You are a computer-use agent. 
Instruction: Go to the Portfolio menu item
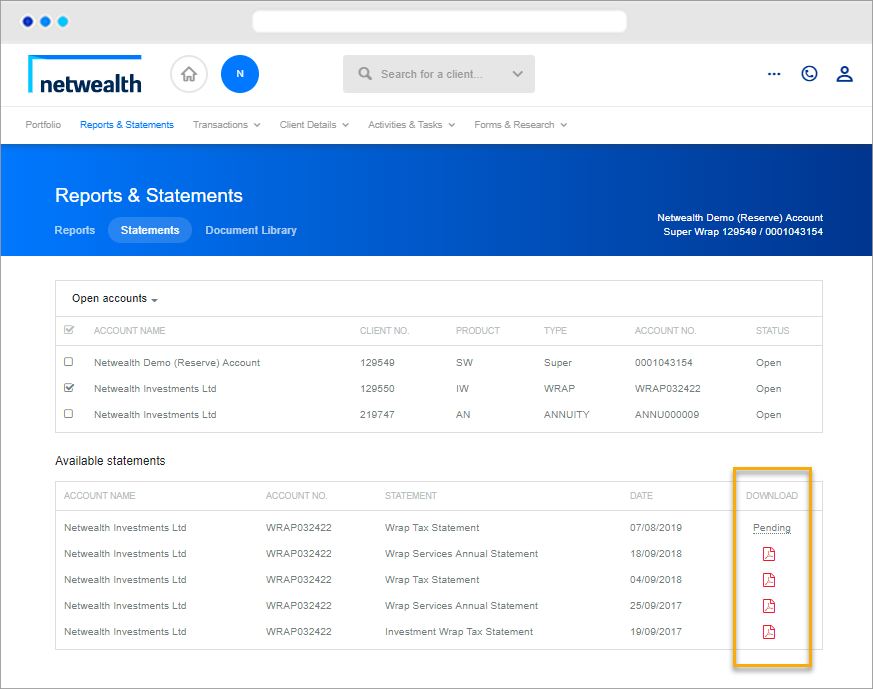click(x=43, y=125)
